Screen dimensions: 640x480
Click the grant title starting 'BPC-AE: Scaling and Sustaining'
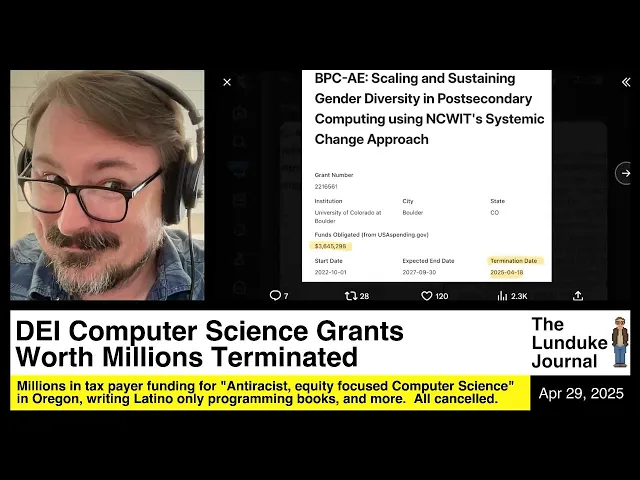tap(429, 109)
